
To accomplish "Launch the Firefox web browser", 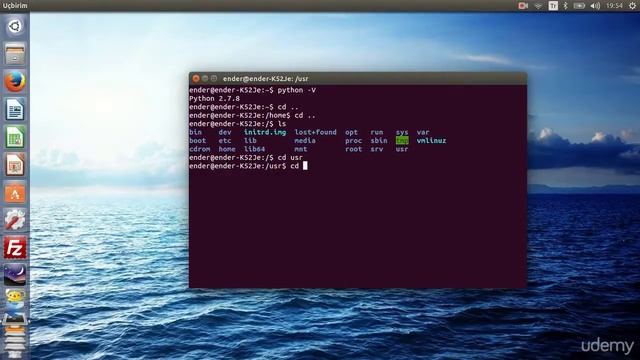I will pyautogui.click(x=15, y=82).
